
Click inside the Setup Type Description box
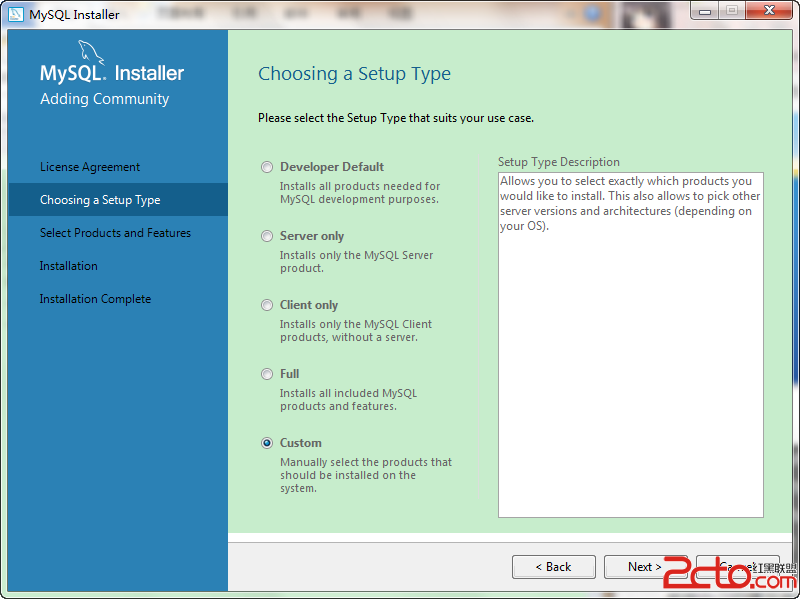click(631, 345)
